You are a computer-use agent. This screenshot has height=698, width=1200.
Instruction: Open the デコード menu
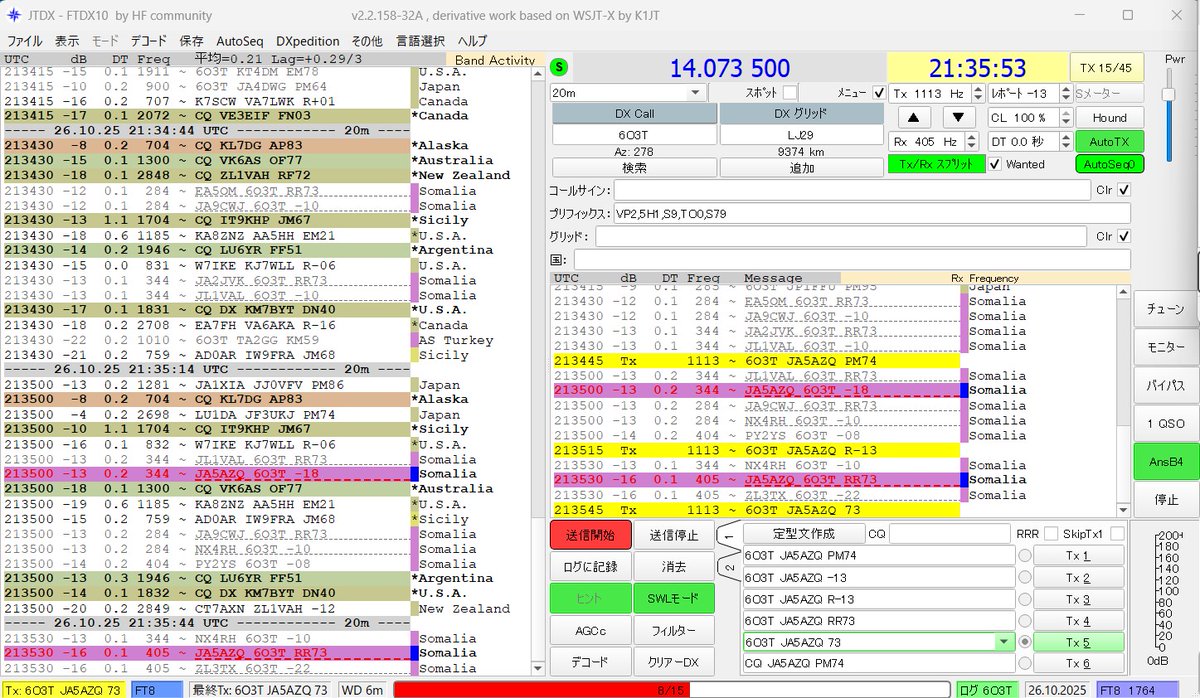pyautogui.click(x=149, y=41)
